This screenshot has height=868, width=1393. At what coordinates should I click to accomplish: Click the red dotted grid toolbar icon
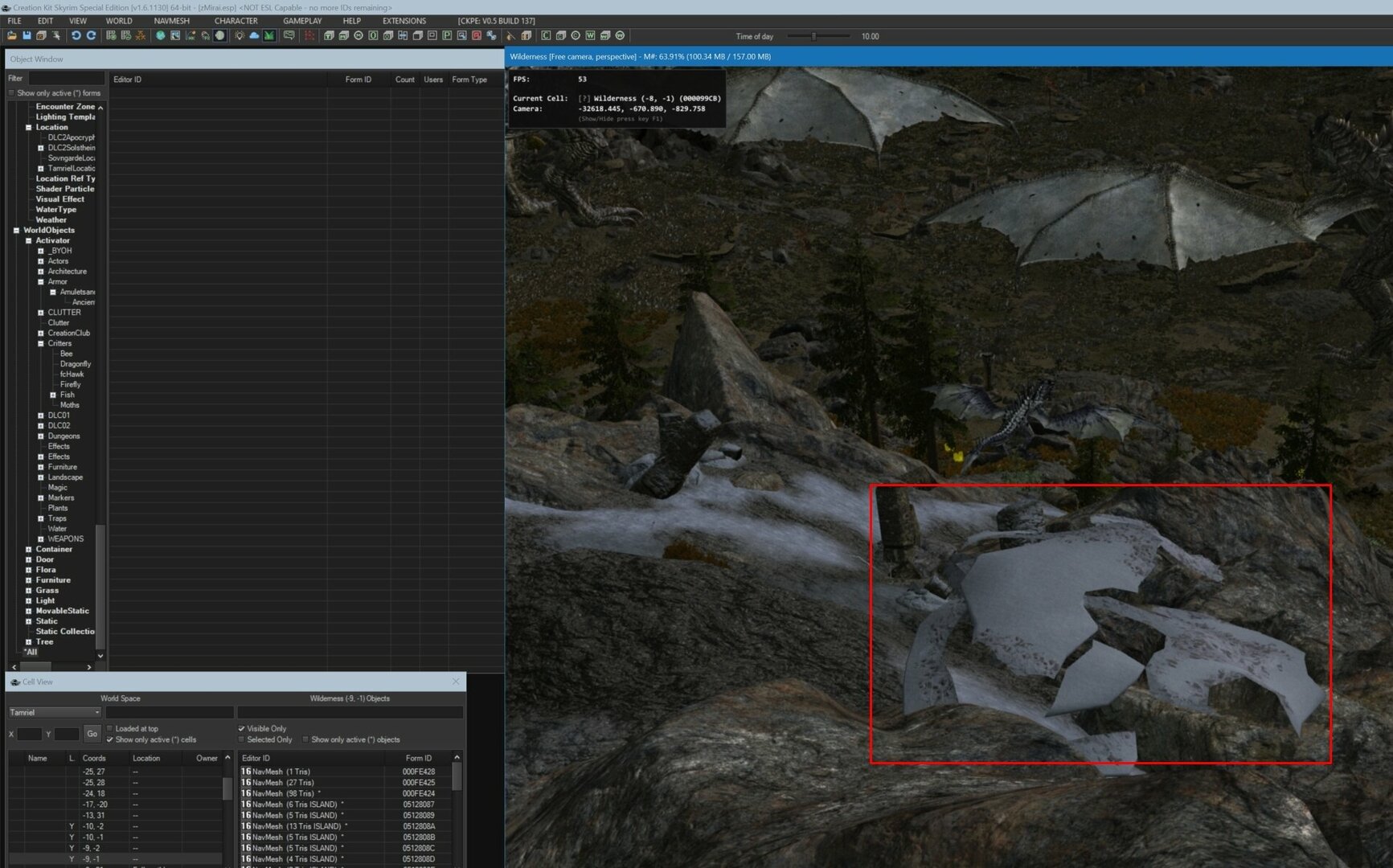click(309, 36)
